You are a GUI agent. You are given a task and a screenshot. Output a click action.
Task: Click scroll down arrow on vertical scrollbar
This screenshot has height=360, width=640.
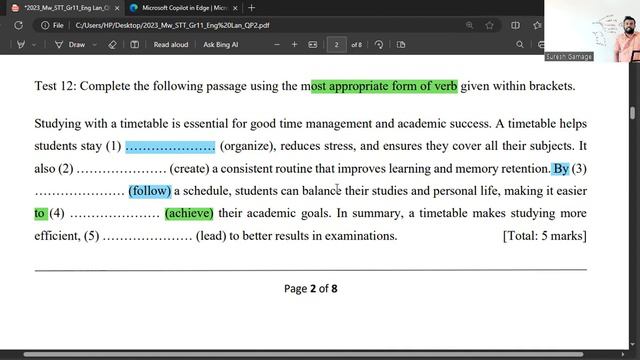click(632, 344)
